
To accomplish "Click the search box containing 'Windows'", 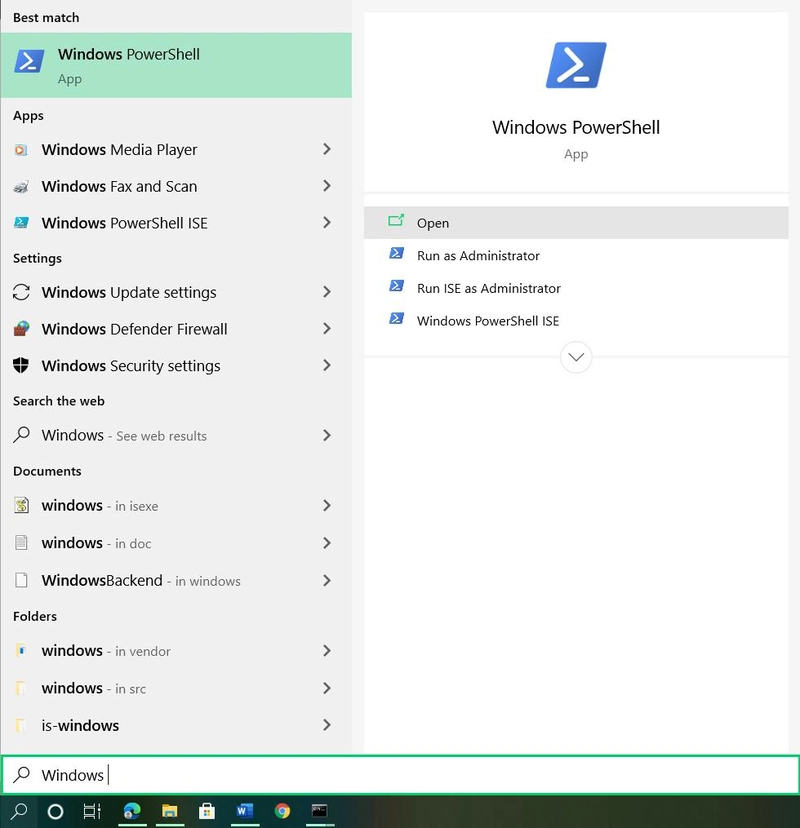I will (400, 775).
